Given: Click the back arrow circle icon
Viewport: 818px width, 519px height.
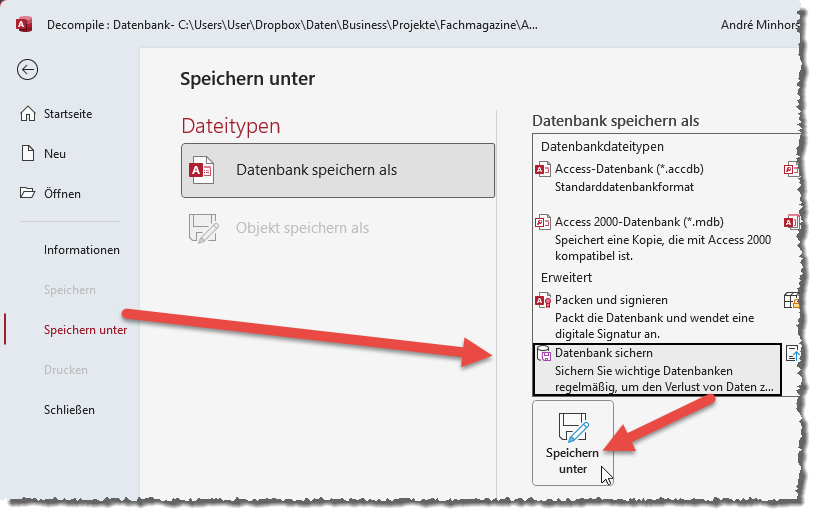Looking at the screenshot, I should (27, 69).
